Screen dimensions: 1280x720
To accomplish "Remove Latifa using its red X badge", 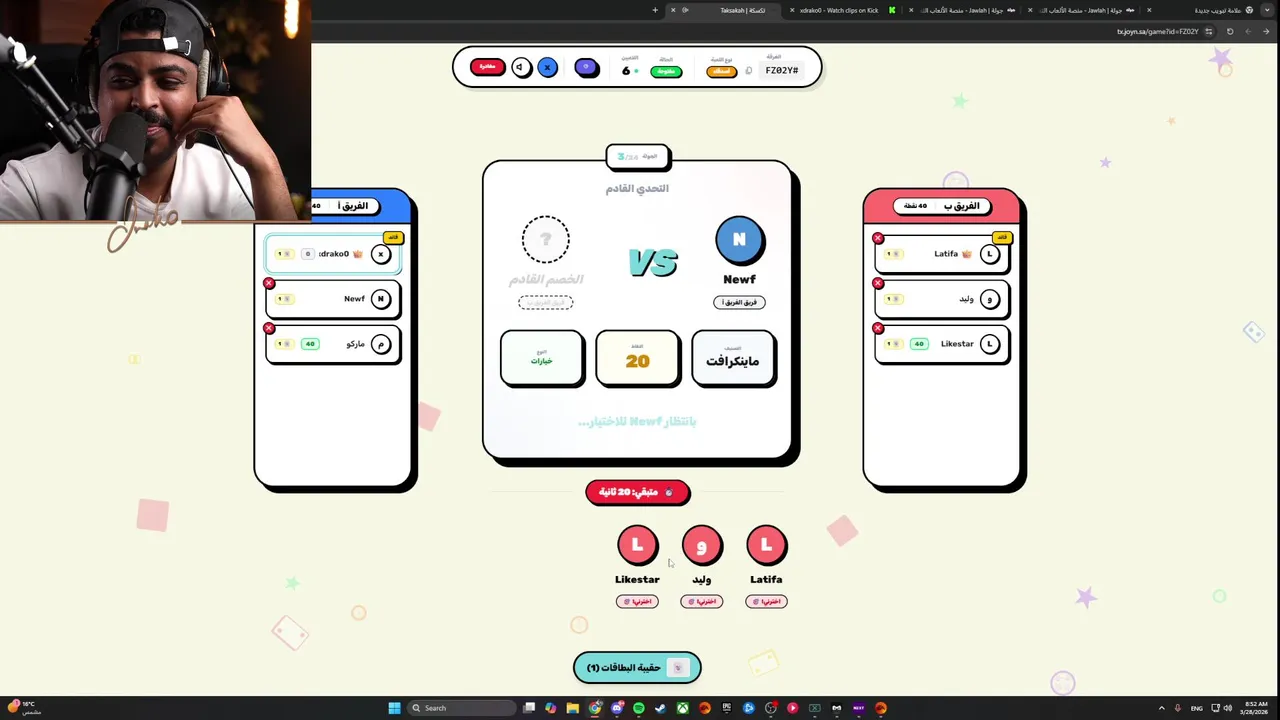I will tap(878, 238).
